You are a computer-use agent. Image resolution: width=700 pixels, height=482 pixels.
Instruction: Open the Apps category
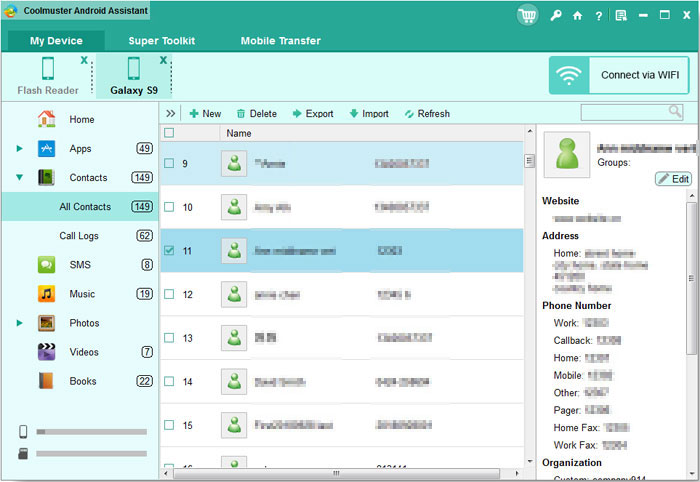[x=80, y=149]
